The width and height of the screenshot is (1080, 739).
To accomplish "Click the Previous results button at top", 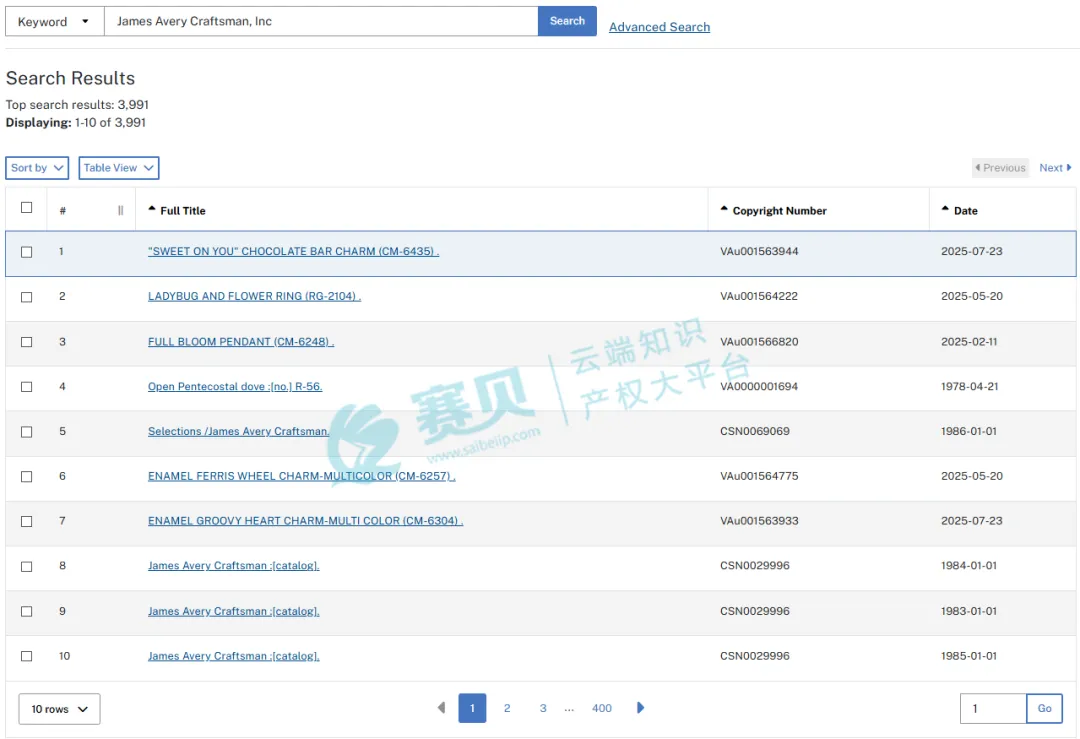I will click(1000, 167).
